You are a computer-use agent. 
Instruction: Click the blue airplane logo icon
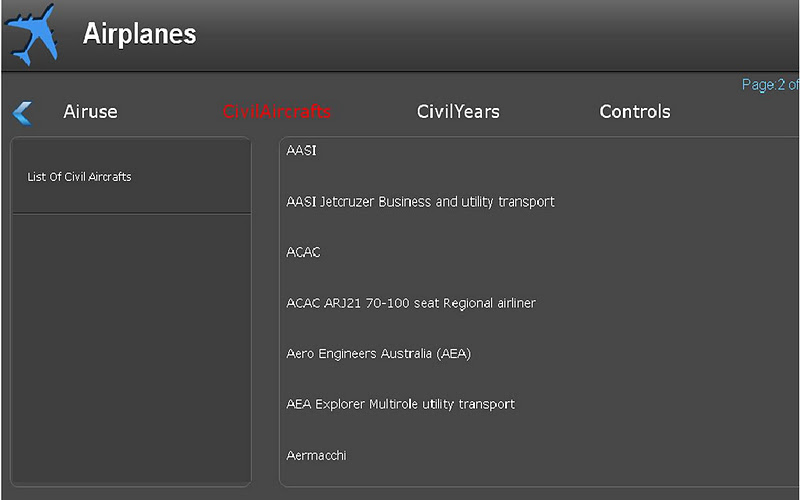click(31, 35)
